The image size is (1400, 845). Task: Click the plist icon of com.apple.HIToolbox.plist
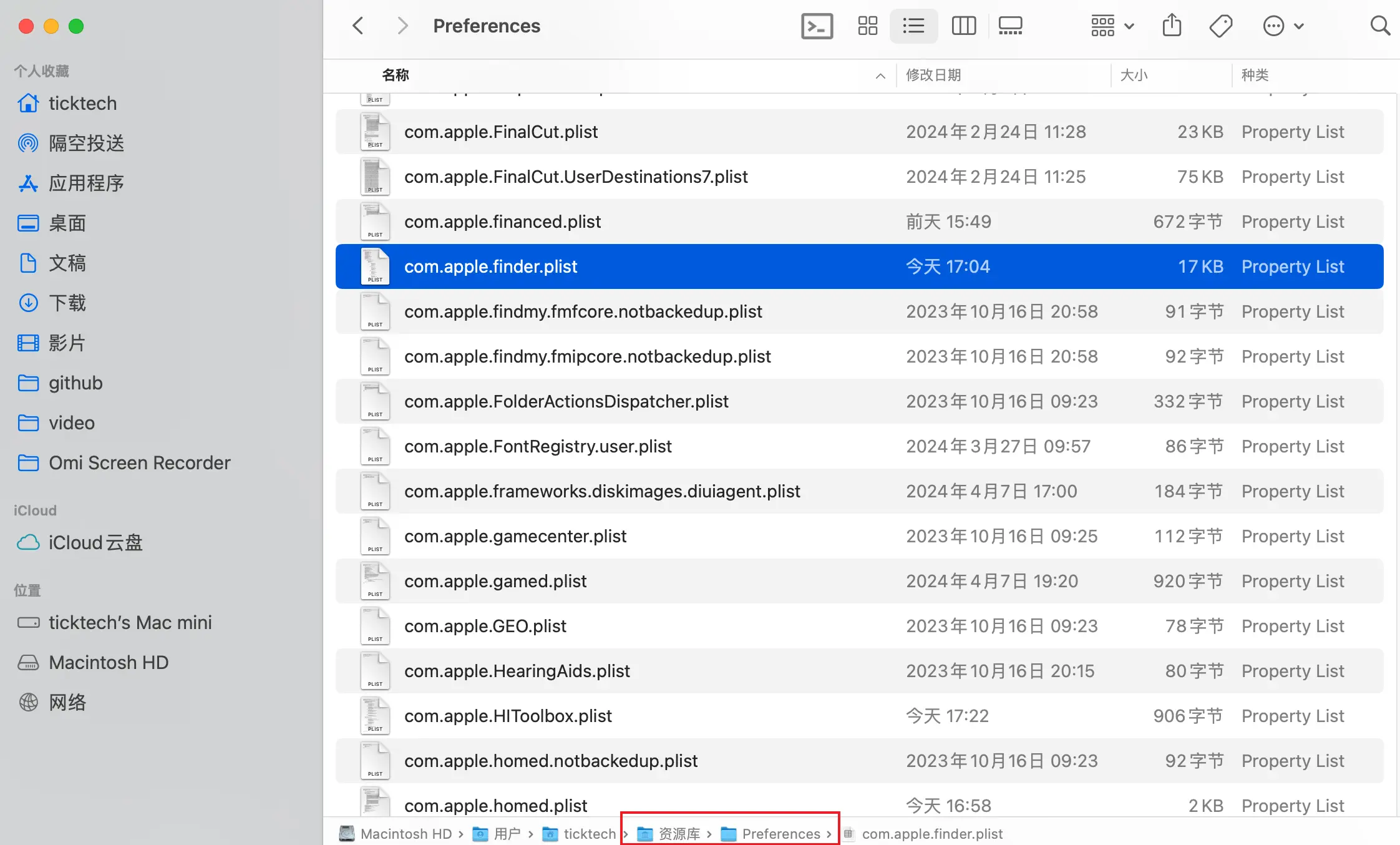375,716
